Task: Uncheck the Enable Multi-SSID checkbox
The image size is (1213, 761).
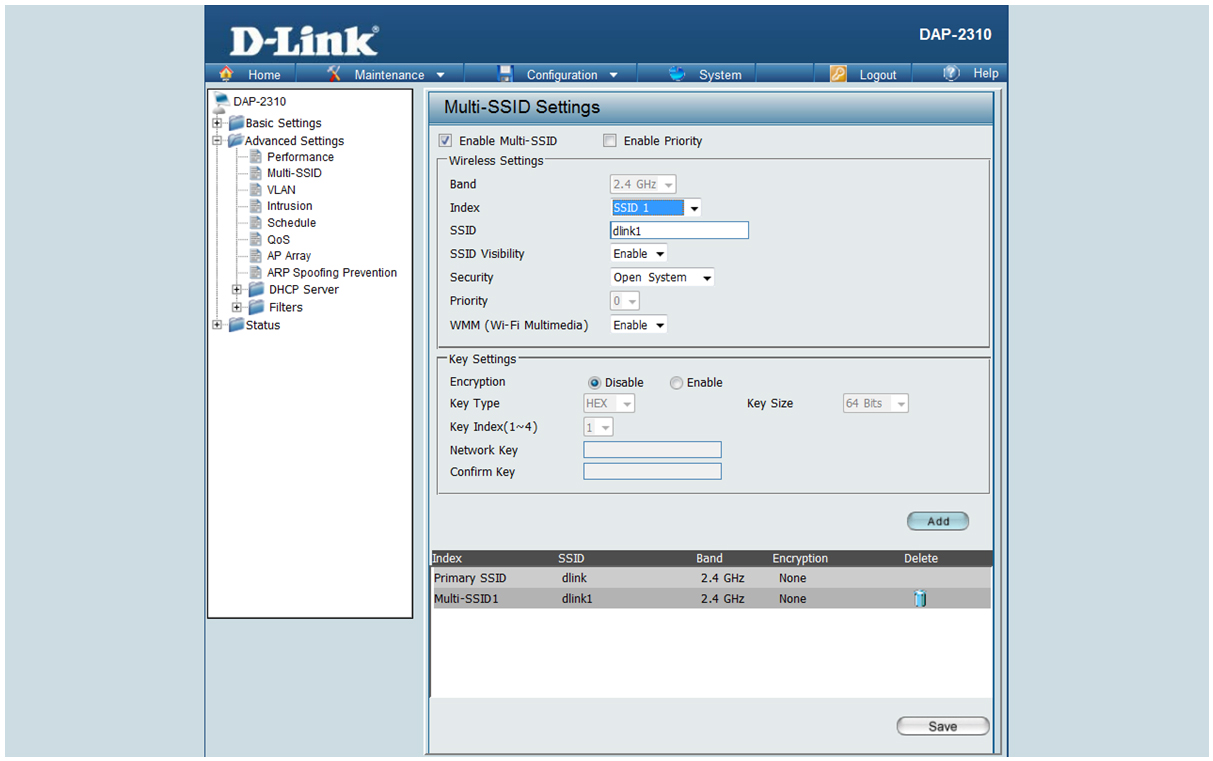Action: [x=445, y=141]
